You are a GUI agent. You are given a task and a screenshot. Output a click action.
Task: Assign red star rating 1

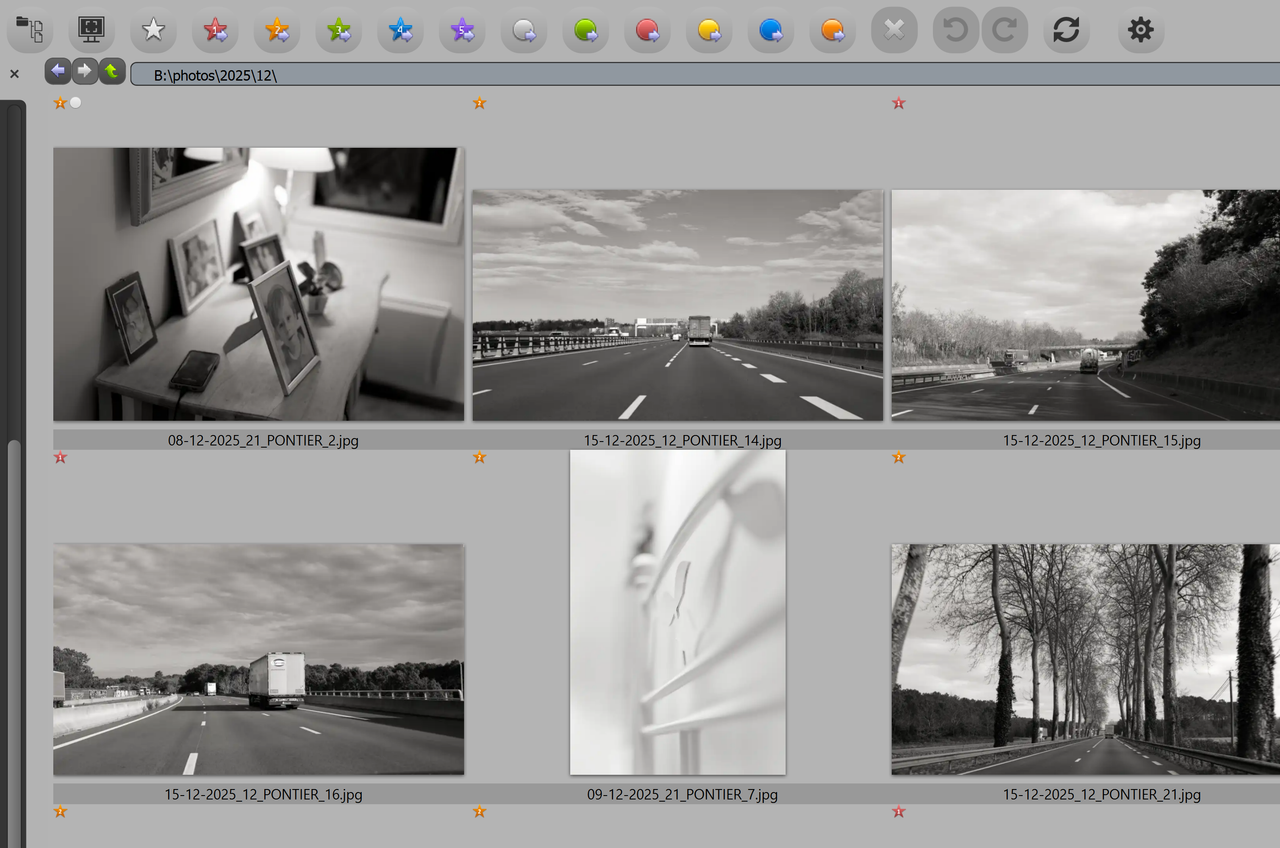(215, 30)
